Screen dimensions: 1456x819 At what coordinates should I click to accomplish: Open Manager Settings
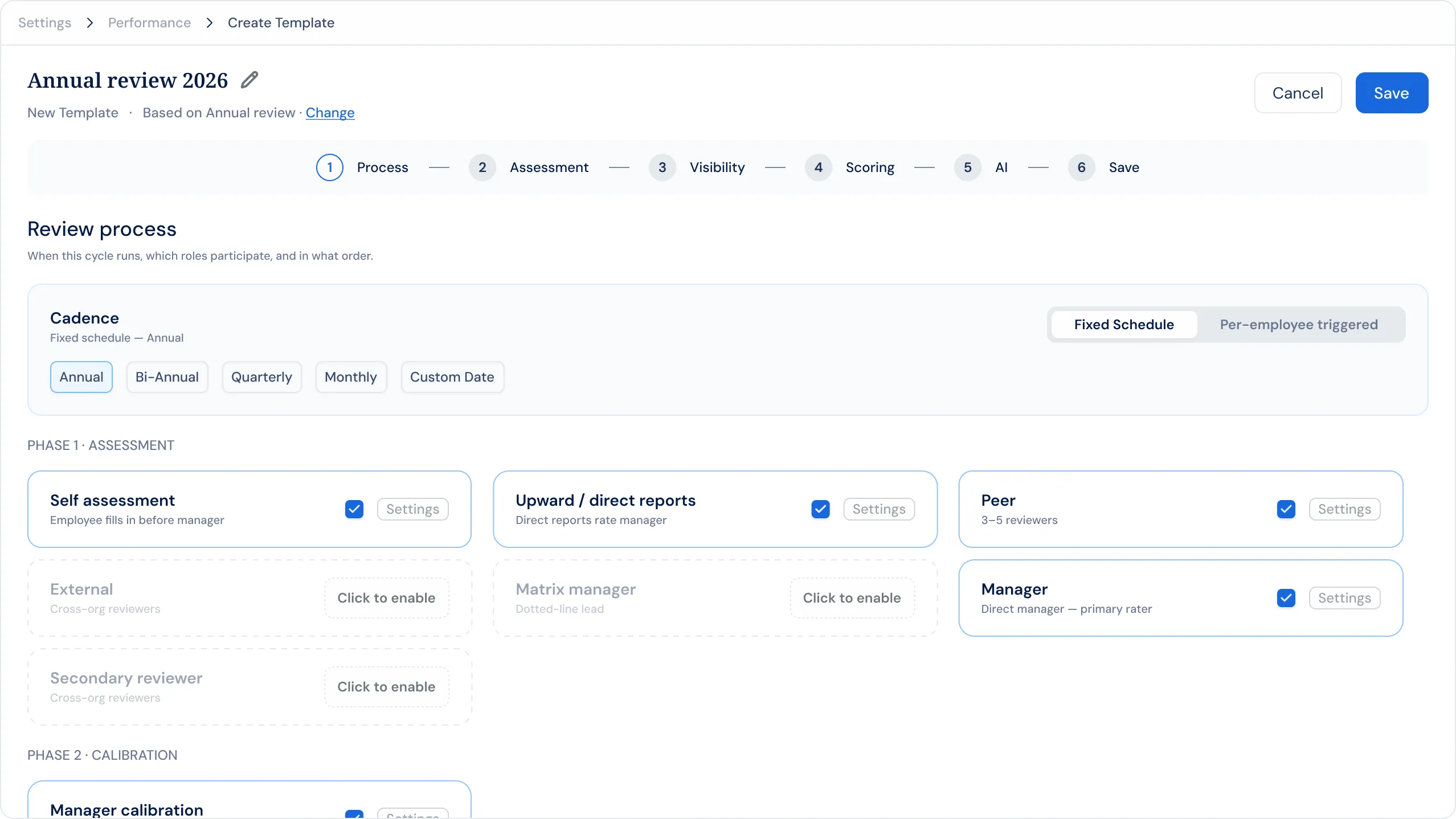(1344, 598)
